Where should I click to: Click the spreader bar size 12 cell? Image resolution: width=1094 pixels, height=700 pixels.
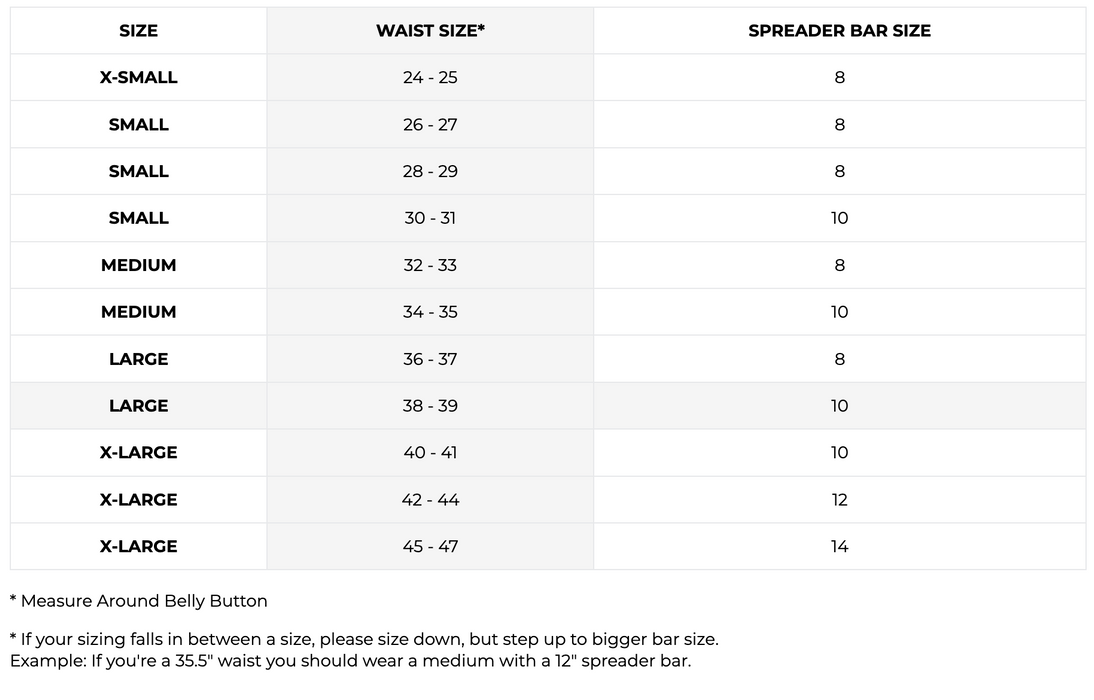pyautogui.click(x=839, y=500)
